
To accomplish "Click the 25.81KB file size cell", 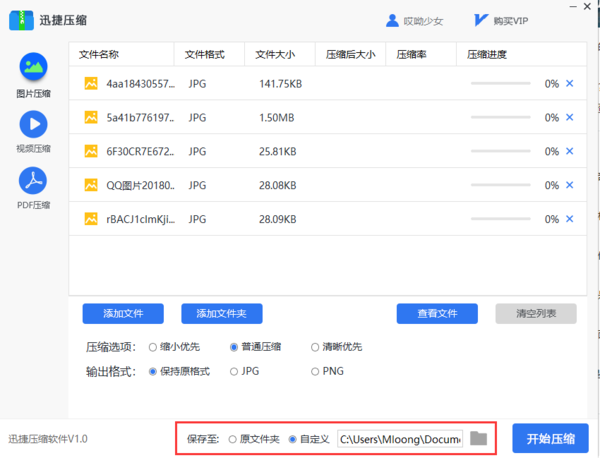I will point(278,152).
